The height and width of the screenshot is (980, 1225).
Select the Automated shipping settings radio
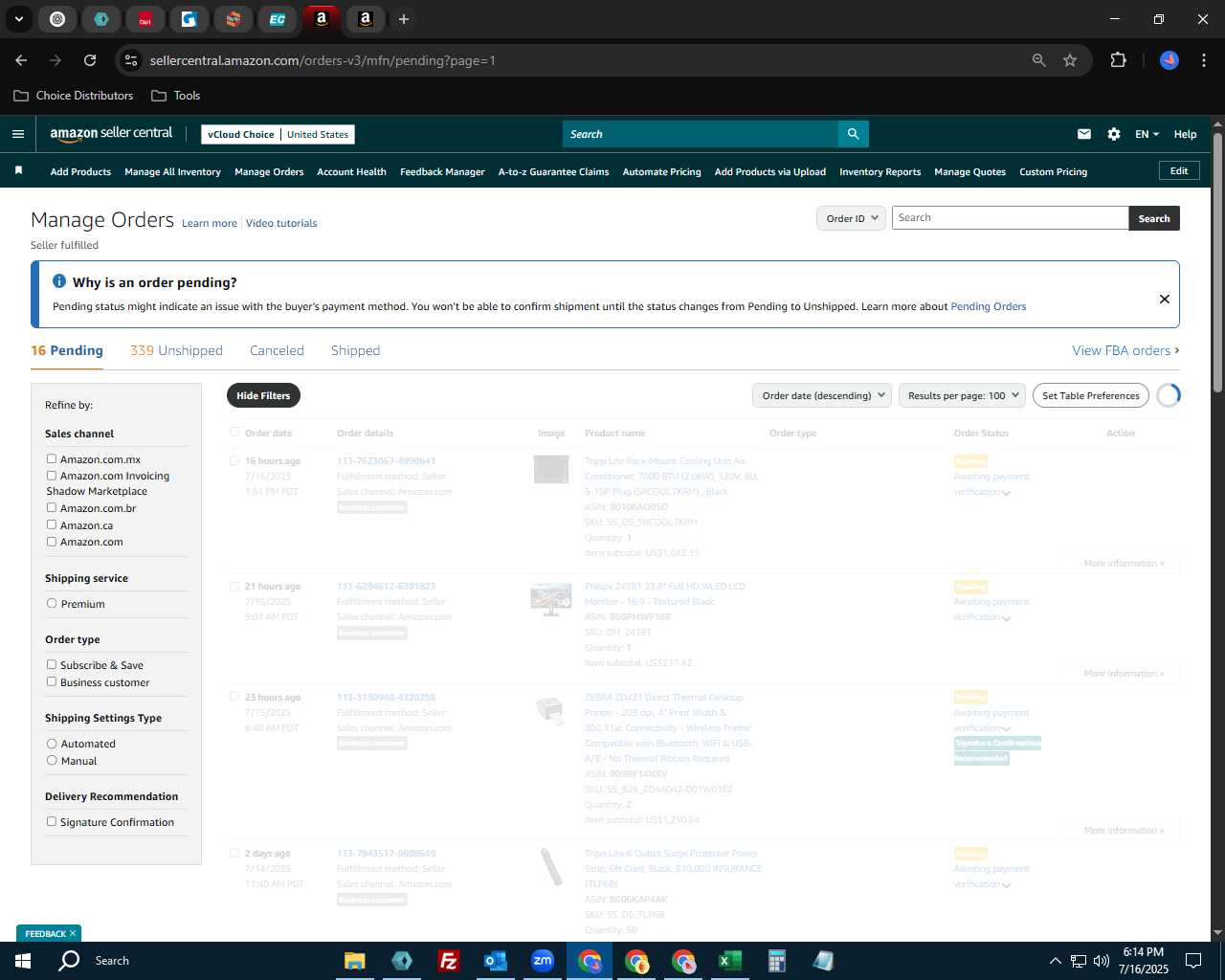click(52, 743)
